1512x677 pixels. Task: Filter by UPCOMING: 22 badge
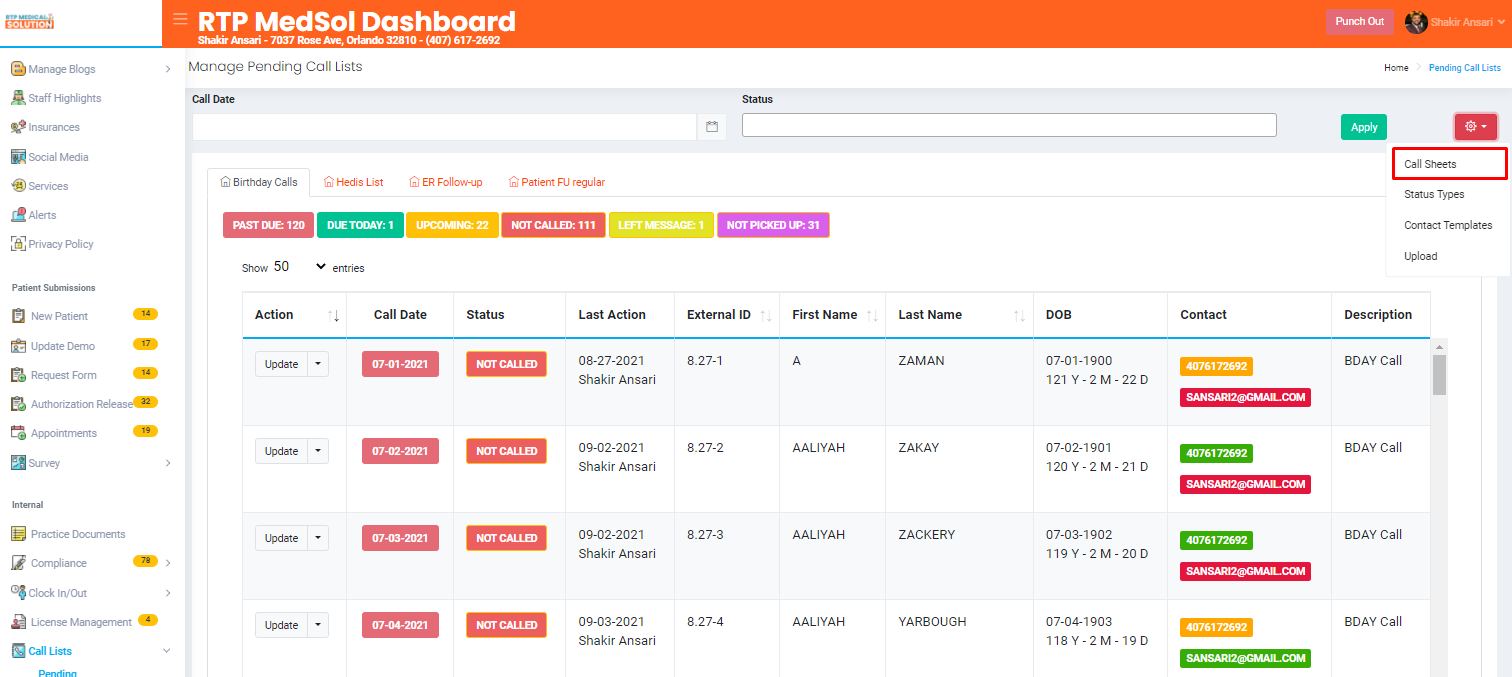(x=452, y=225)
